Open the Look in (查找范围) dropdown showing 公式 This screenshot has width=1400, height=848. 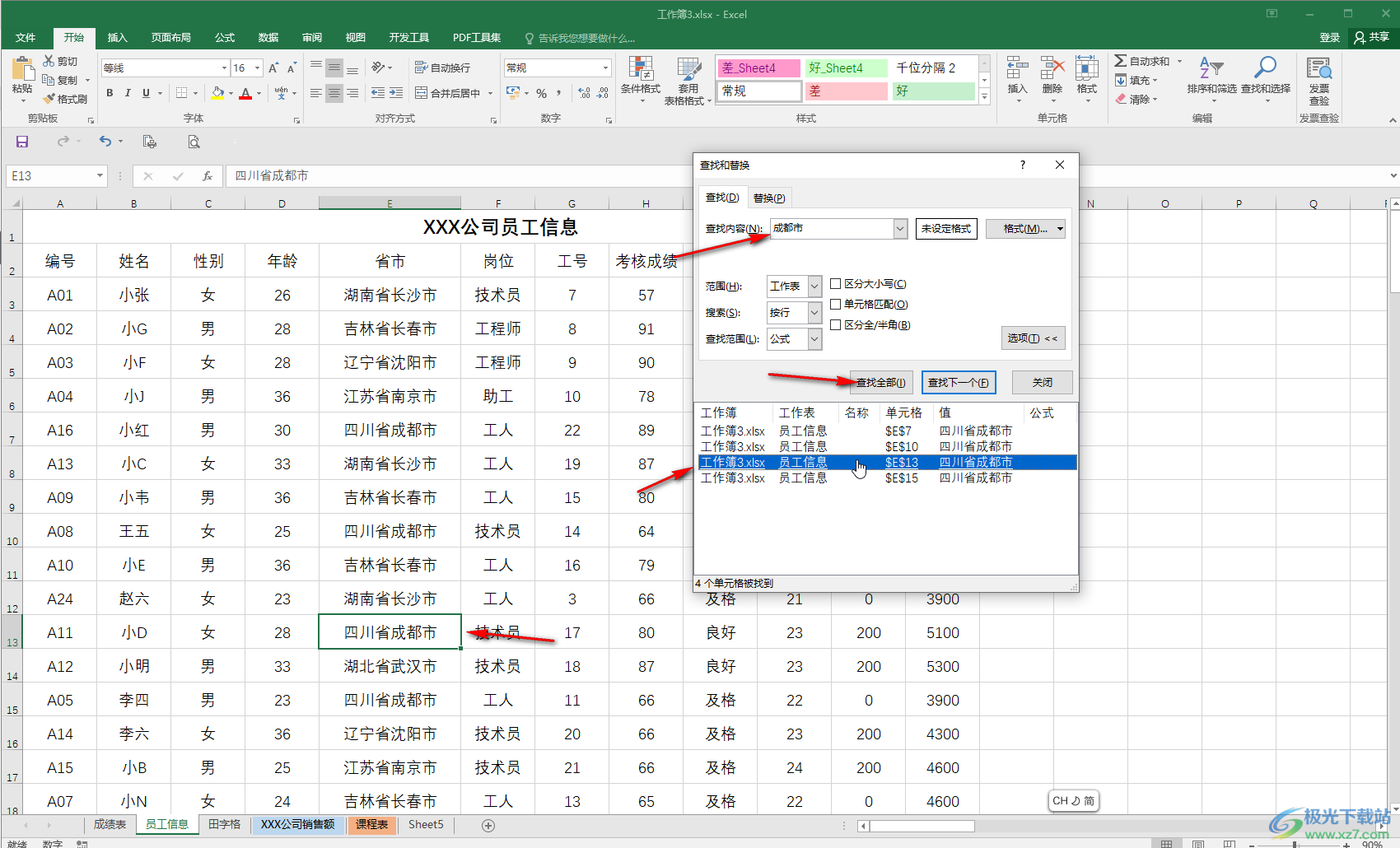(814, 338)
